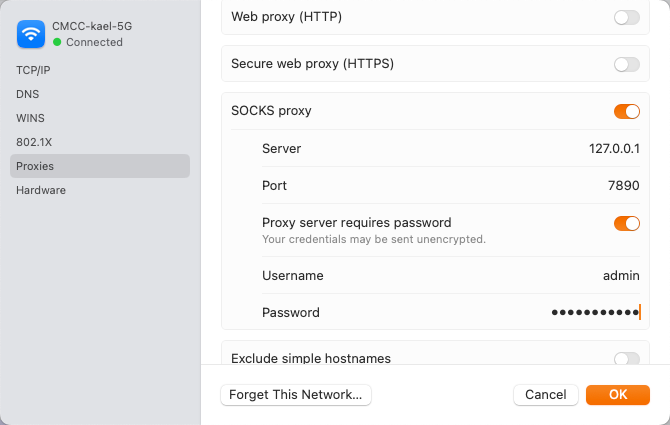The width and height of the screenshot is (670, 425).
Task: Open the TCP/IP settings tab
Action: [x=33, y=71]
